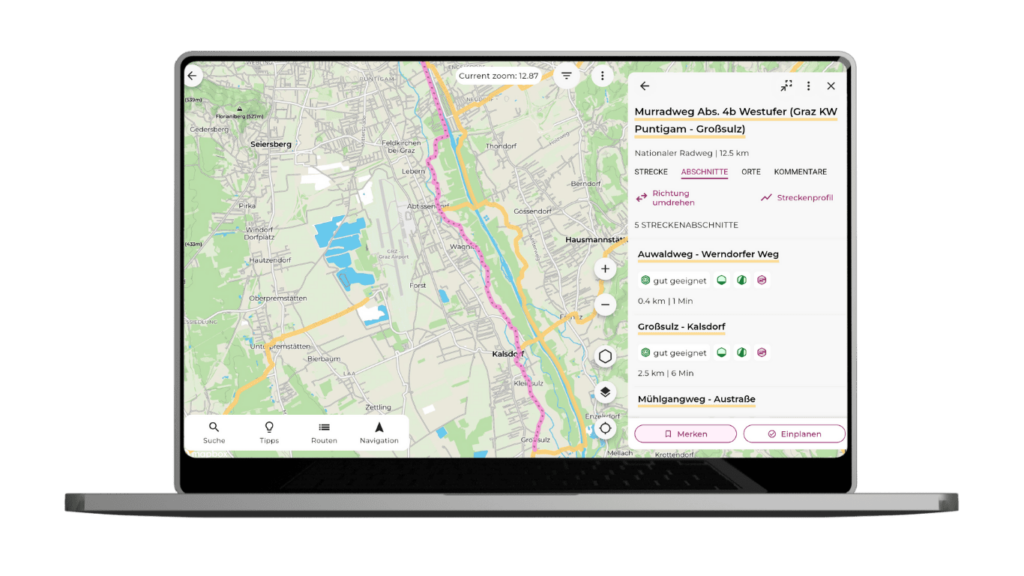The height and width of the screenshot is (576, 1024).
Task: Center map on my current location
Action: pyautogui.click(x=605, y=428)
